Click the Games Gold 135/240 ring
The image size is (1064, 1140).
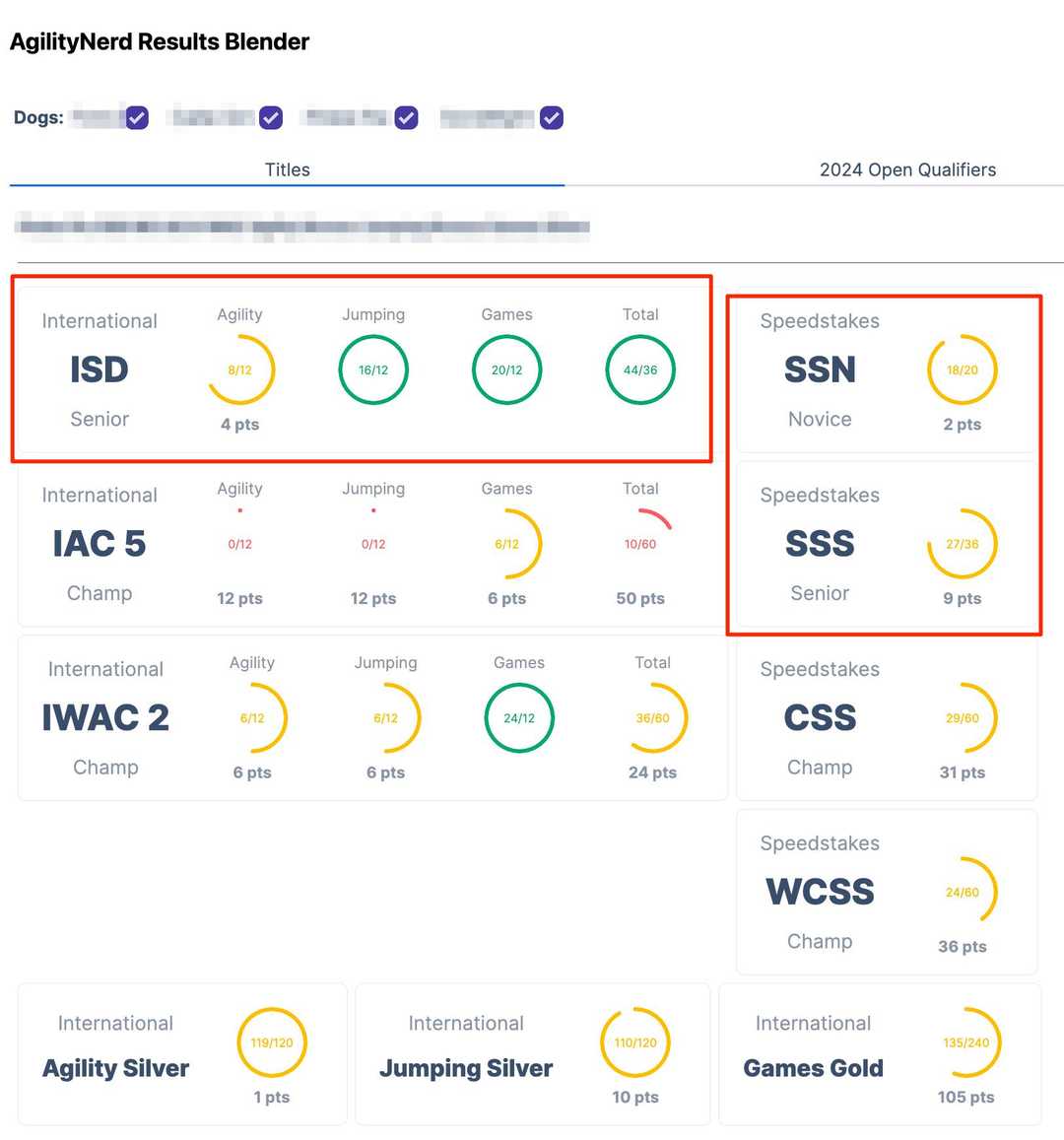point(966,1042)
